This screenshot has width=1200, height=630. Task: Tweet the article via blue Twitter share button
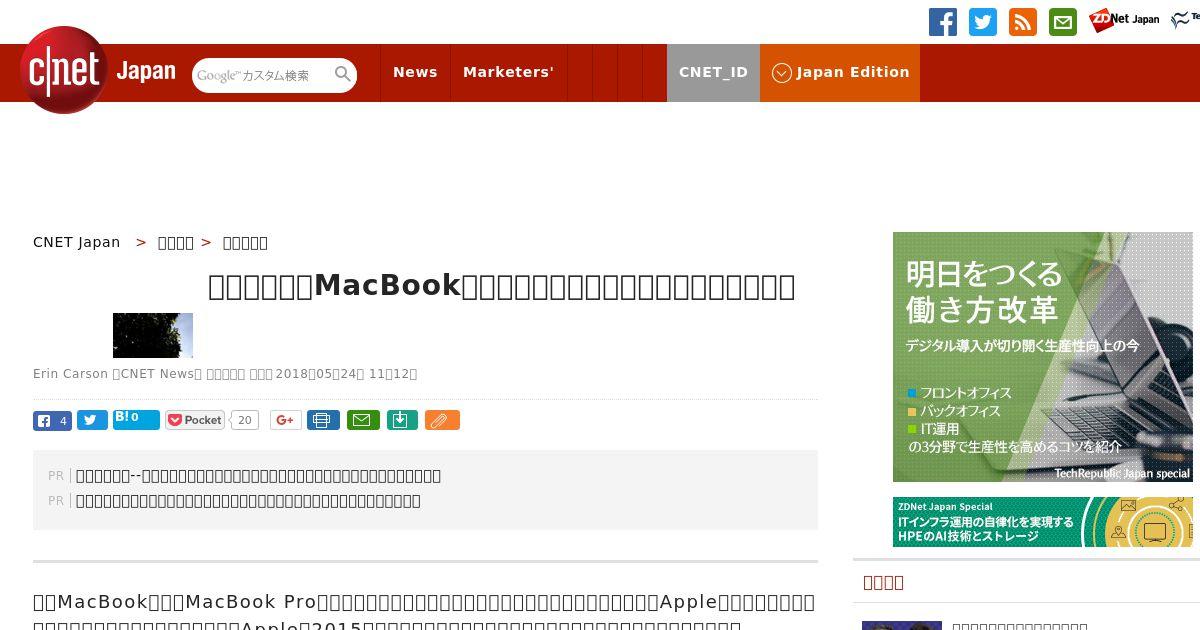click(x=92, y=421)
